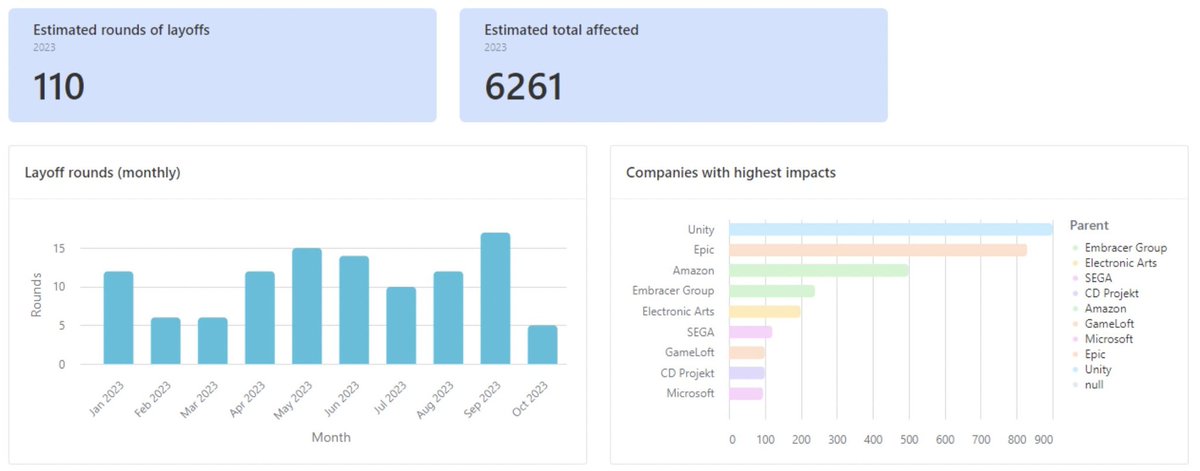Toggle Amazon legend entry dot
Screen dimensions: 1200x471
point(1075,309)
